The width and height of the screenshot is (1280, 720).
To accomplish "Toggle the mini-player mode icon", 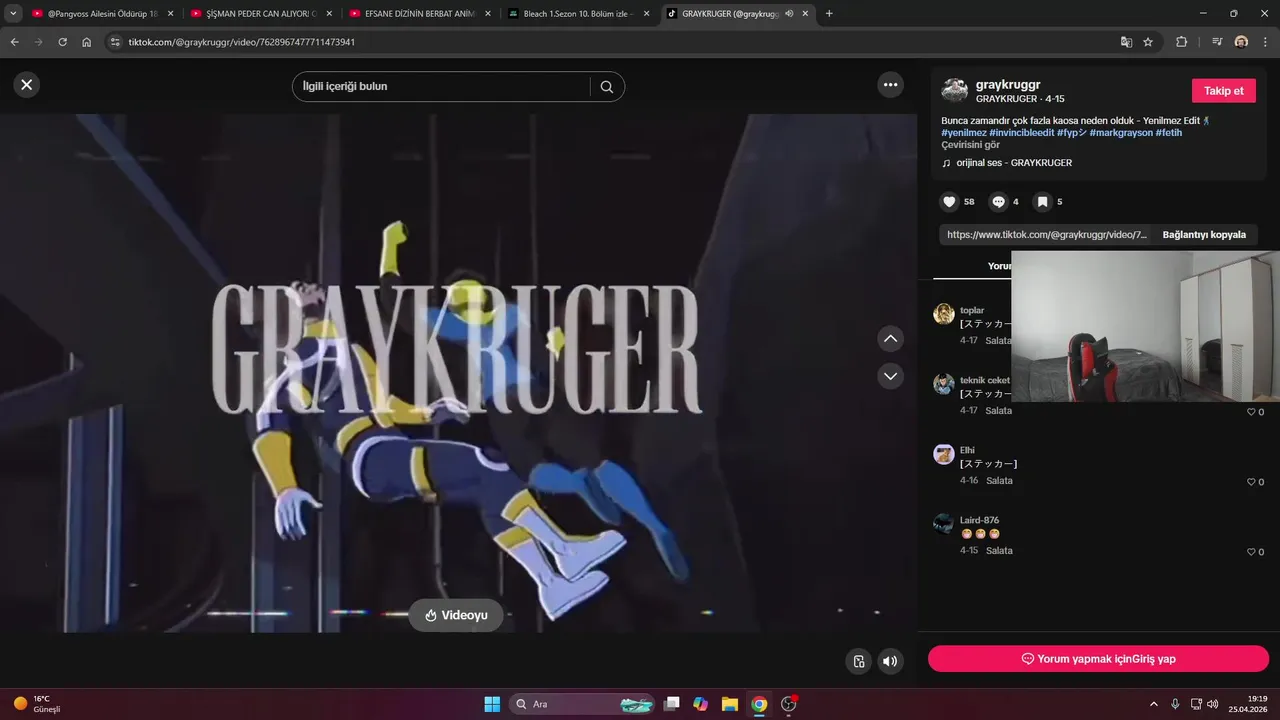I will tap(858, 661).
